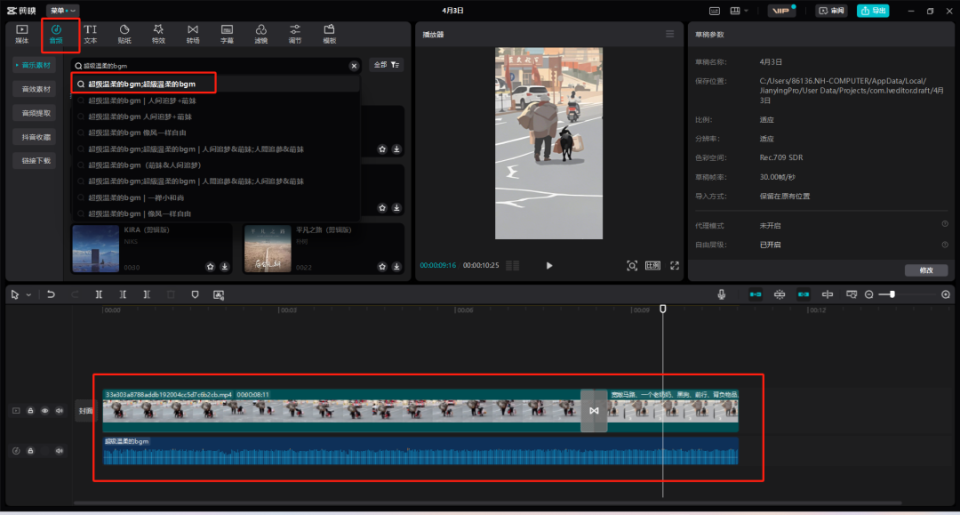This screenshot has width=960, height=515.
Task: Open the 特效 (Effects) panel tab
Action: point(158,35)
